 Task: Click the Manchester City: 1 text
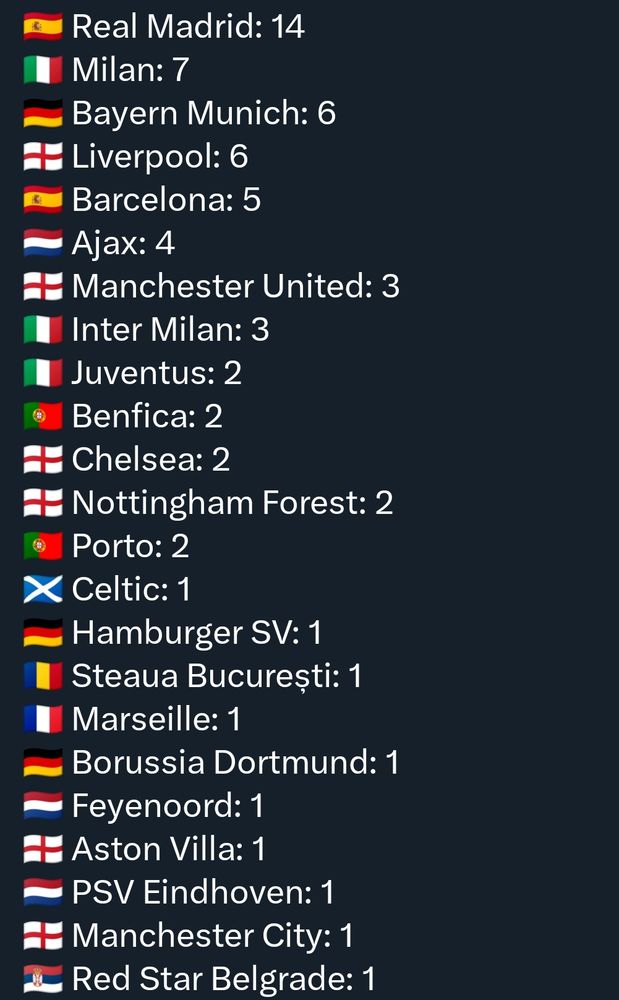[x=212, y=936]
